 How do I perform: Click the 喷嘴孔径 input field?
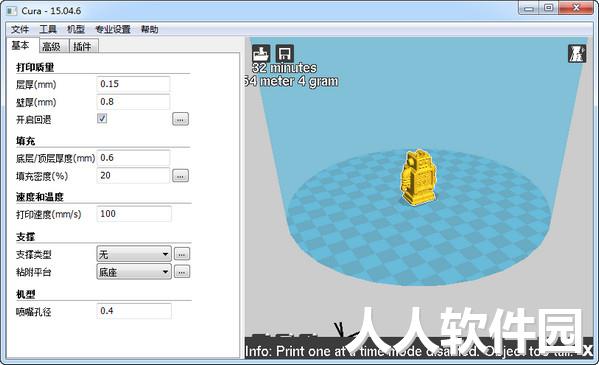134,311
